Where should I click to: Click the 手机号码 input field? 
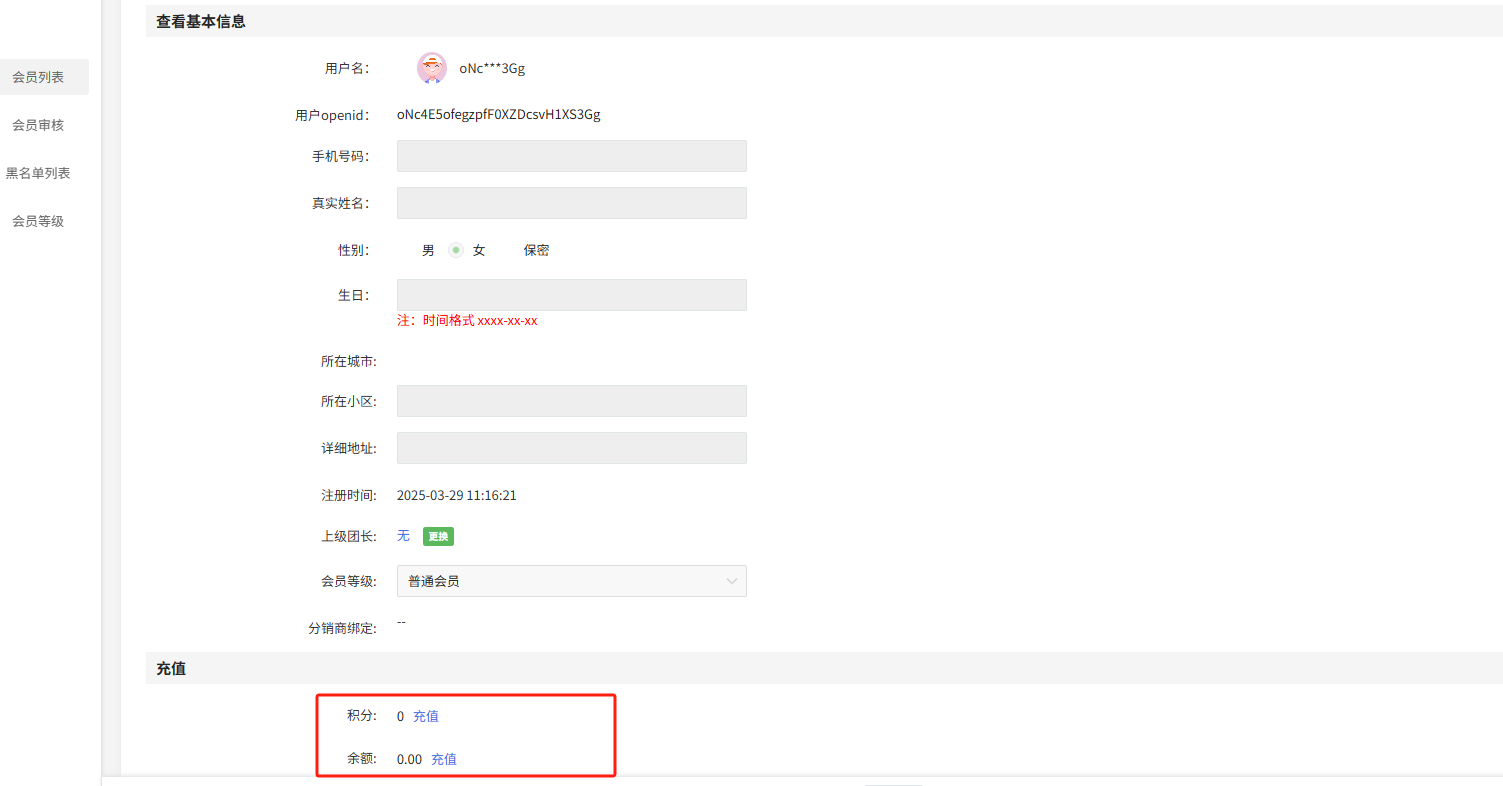571,156
